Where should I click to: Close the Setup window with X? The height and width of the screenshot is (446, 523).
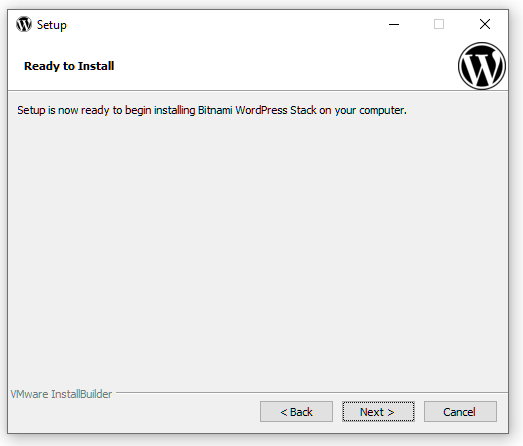[x=485, y=24]
